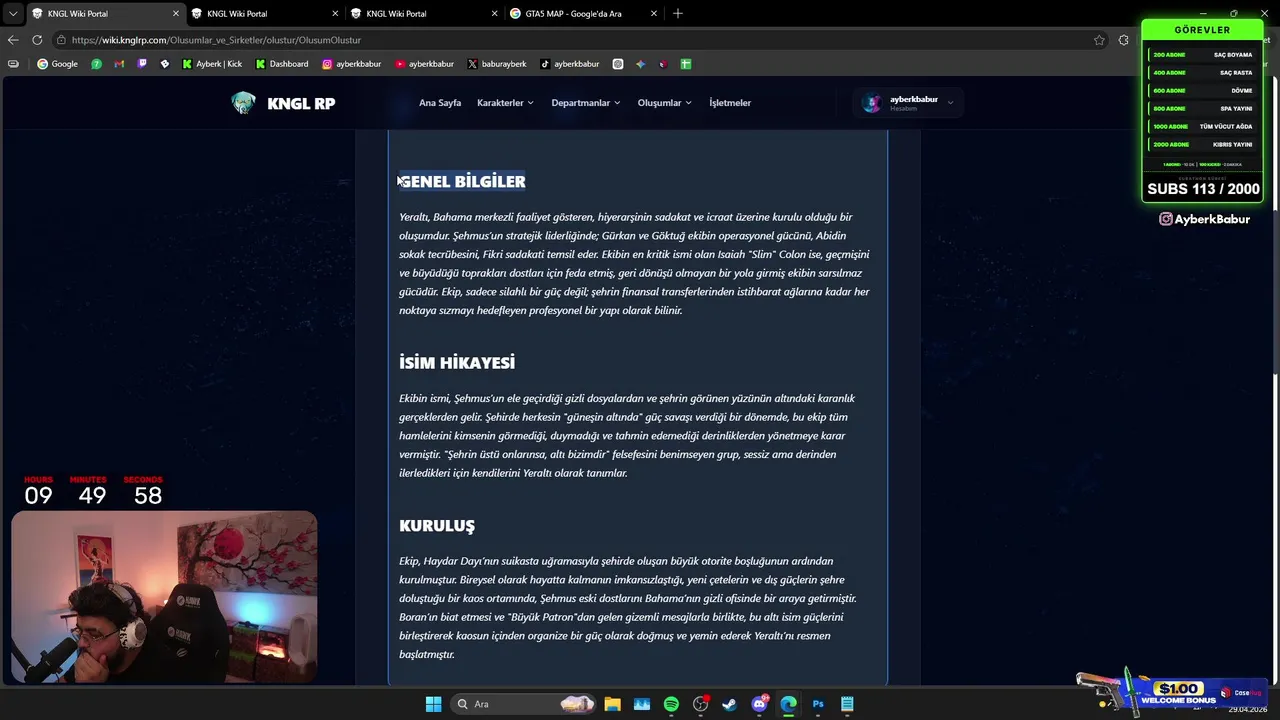Viewport: 1280px width, 720px height.
Task: Expand the Departmanlar dropdown menu
Action: [x=586, y=103]
